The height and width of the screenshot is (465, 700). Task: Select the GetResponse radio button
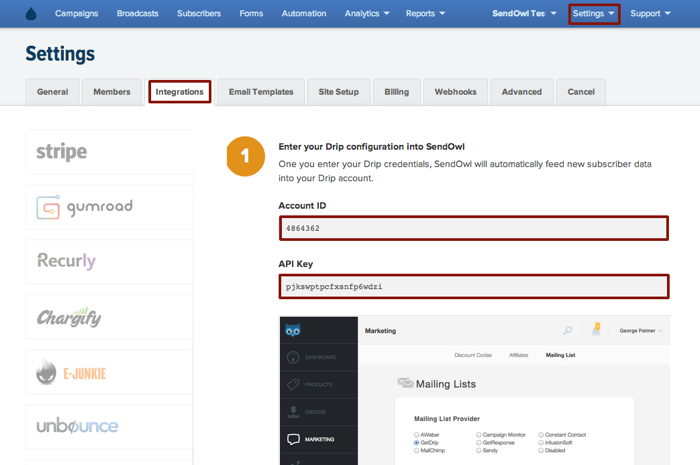[x=479, y=443]
